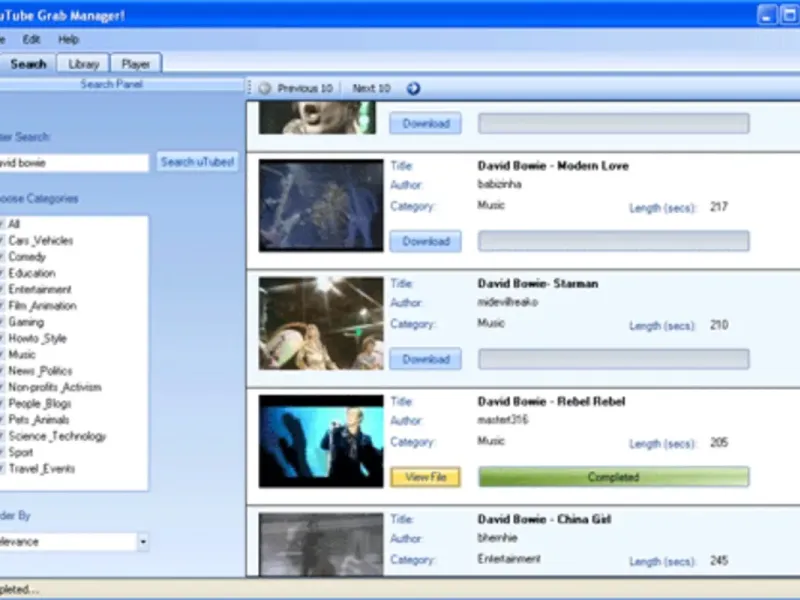Minimize the uTube Grab Manager window
Image resolution: width=800 pixels, height=600 pixels.
(766, 14)
